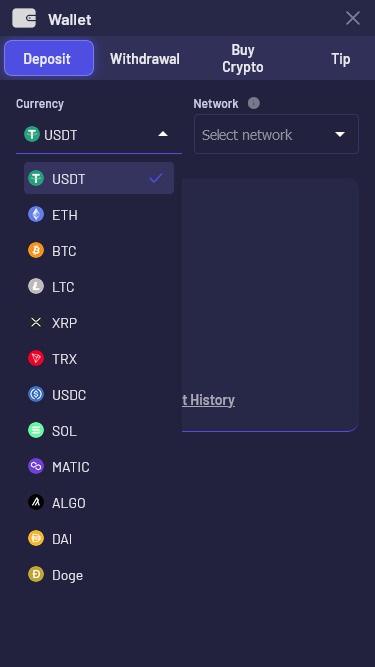Click the Network info icon

pyautogui.click(x=254, y=103)
